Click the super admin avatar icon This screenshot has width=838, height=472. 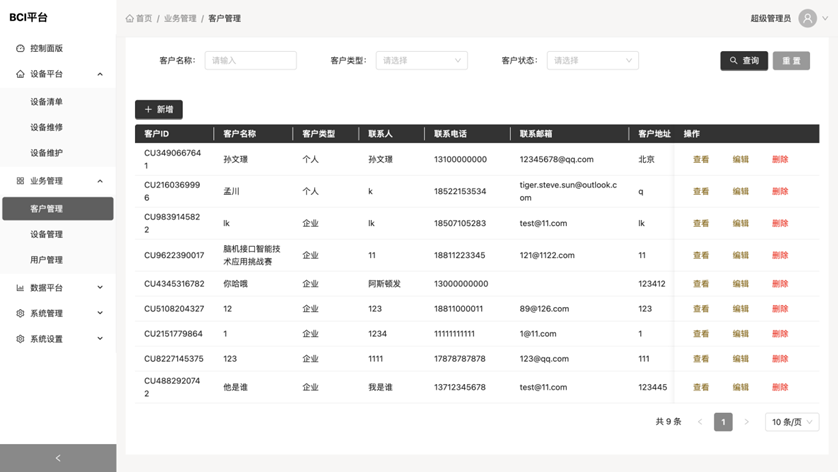pos(807,18)
